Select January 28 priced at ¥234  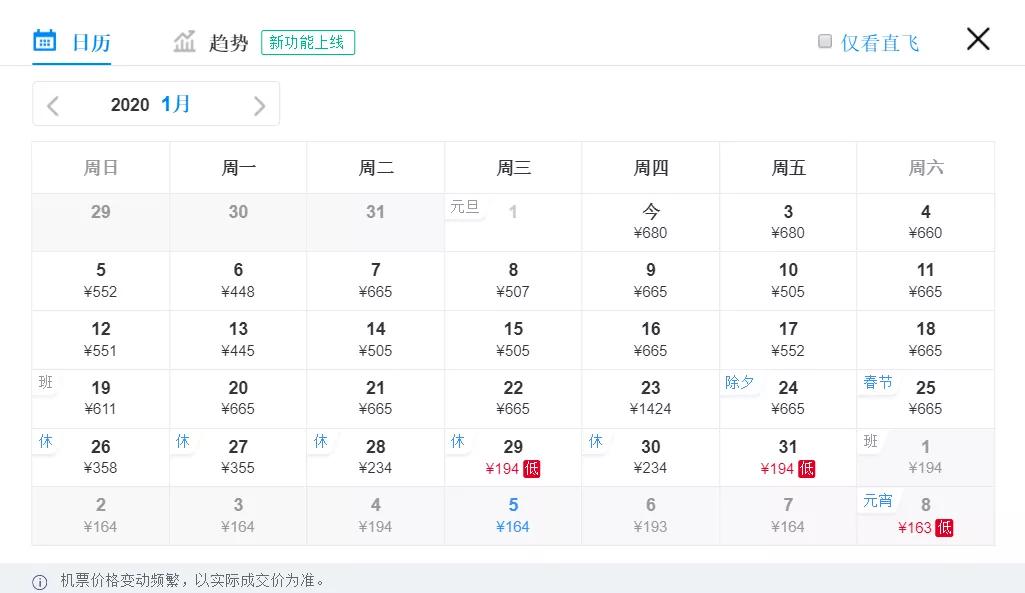pos(376,457)
